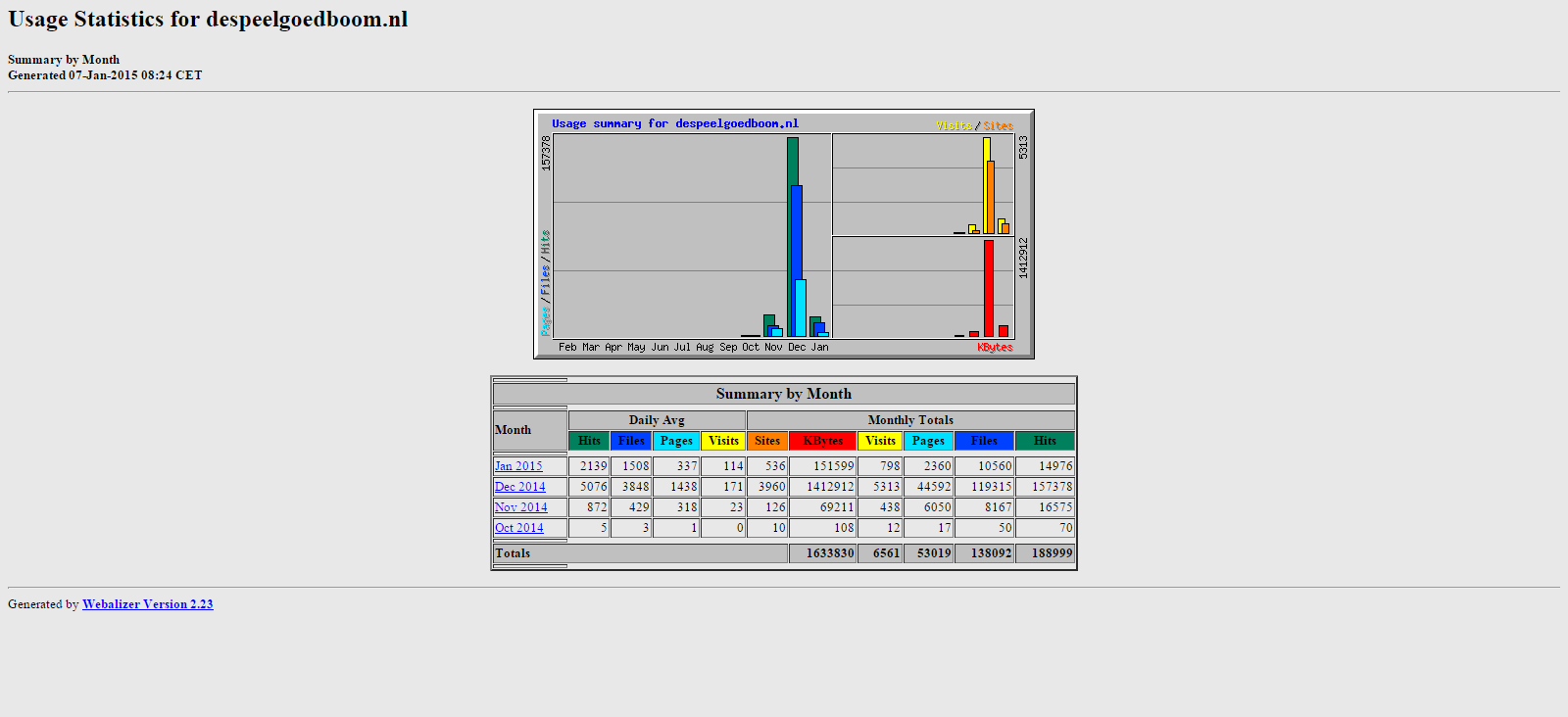Open the Dec 2014 monthly report link
Viewport: 1568px width, 717px height.
point(519,487)
